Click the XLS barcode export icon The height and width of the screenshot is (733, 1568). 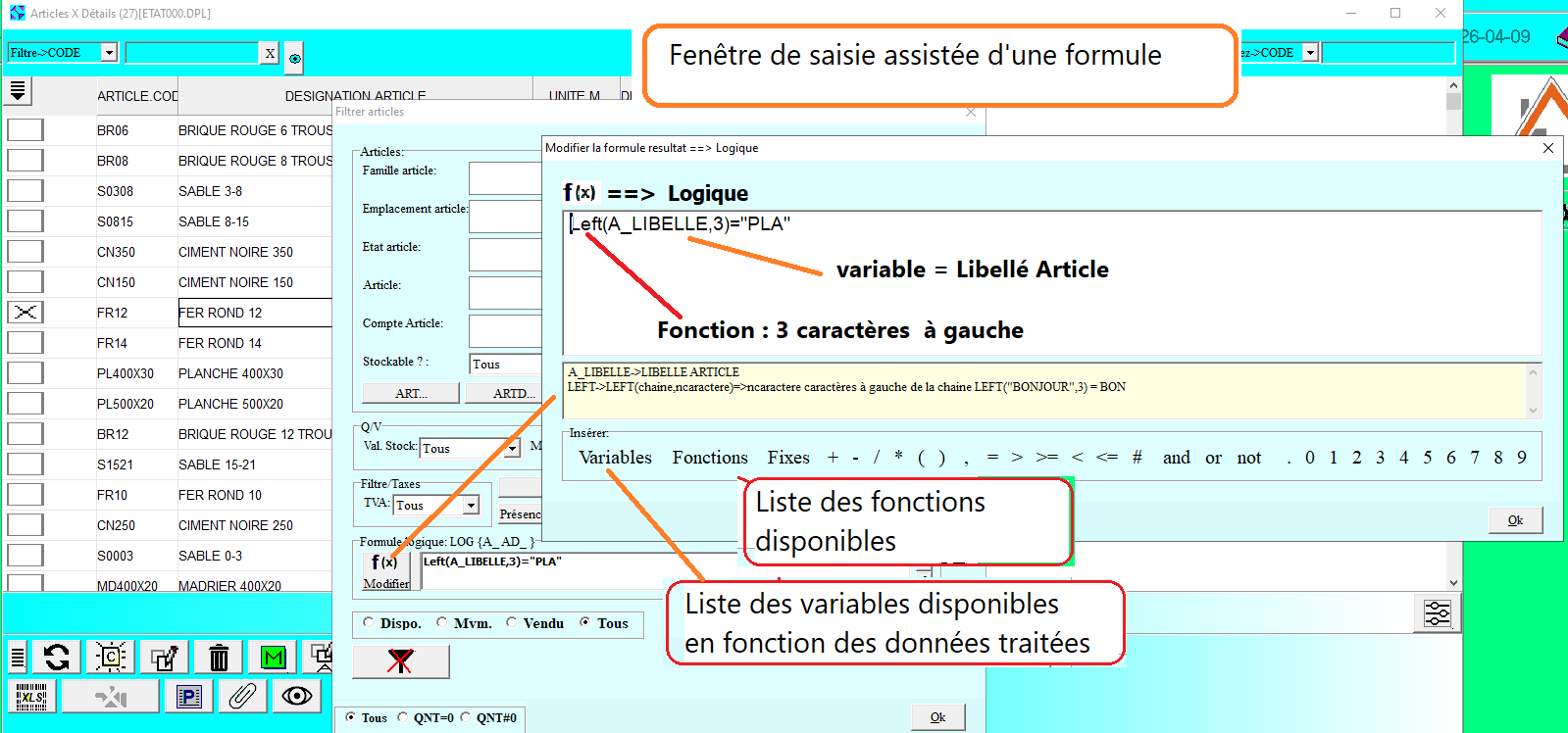(31, 697)
